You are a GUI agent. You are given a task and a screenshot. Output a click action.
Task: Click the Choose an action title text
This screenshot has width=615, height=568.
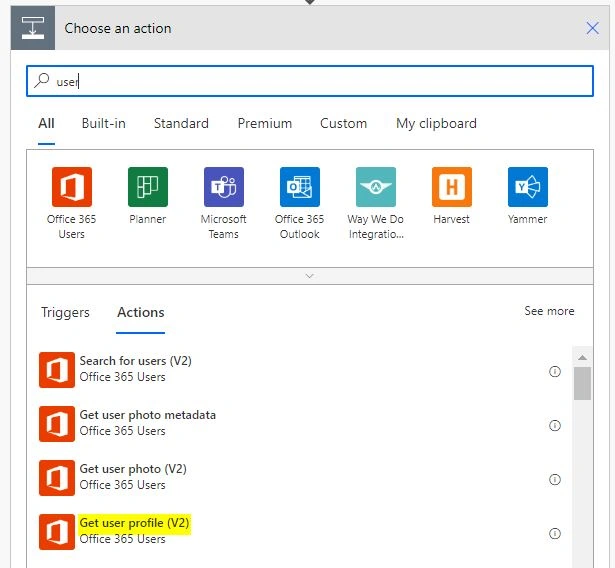(118, 28)
